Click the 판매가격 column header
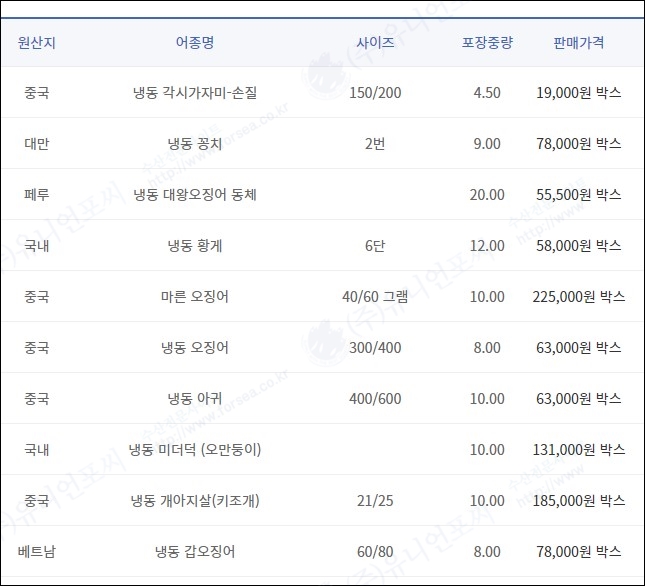 579,42
